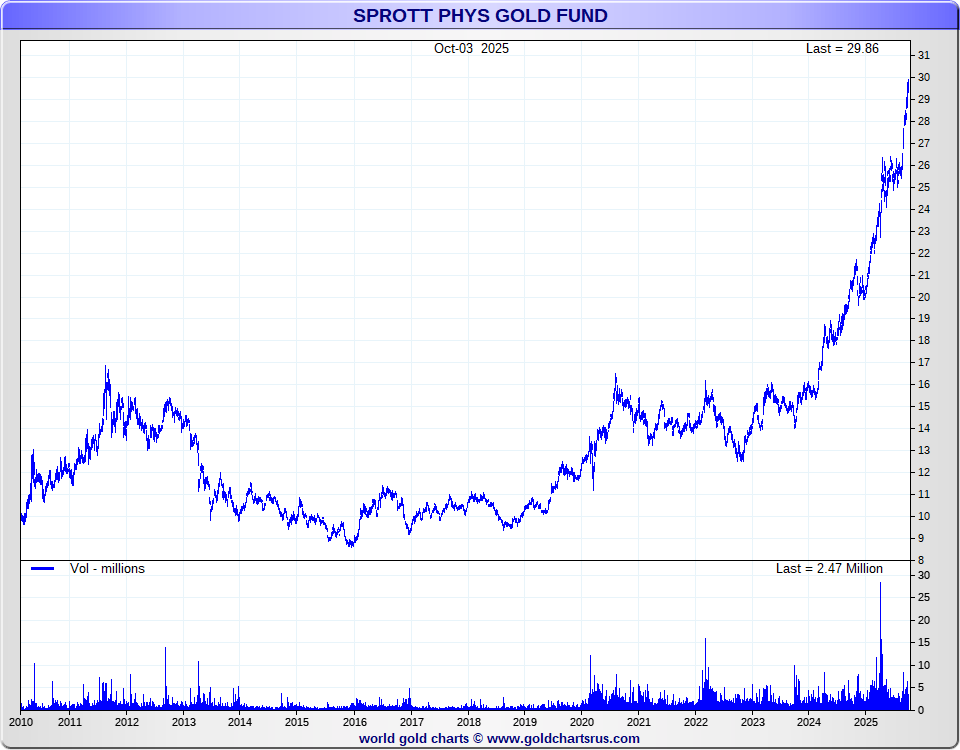Click the 2024 year label on x-axis
This screenshot has height=750, width=960.
[x=809, y=722]
